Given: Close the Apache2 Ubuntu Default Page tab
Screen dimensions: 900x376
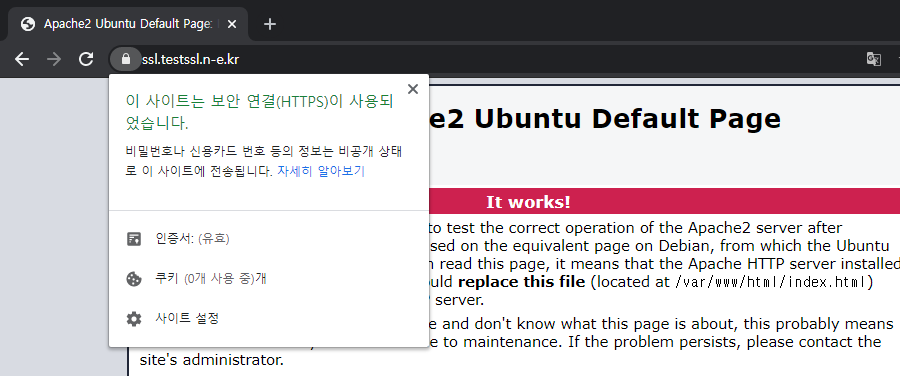Looking at the screenshot, I should 232,24.
